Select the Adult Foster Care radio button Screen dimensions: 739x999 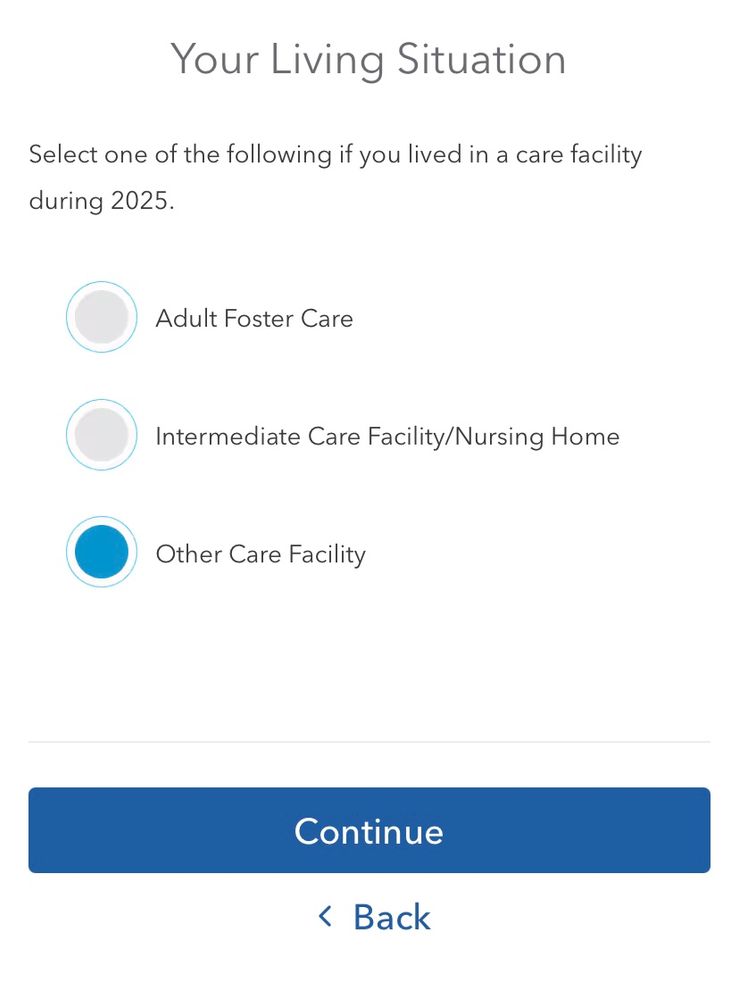coord(101,318)
